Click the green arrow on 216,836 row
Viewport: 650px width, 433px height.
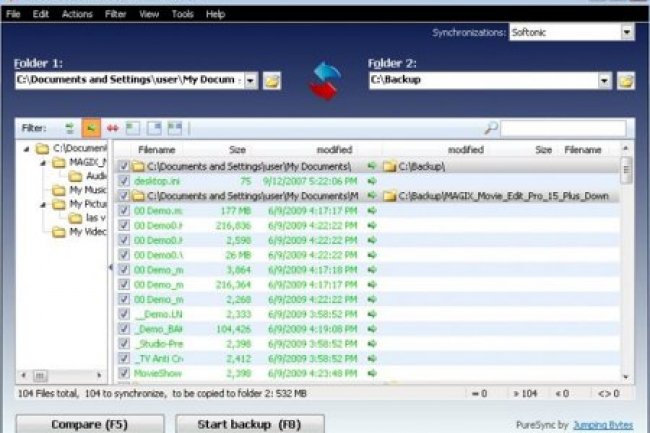(372, 225)
